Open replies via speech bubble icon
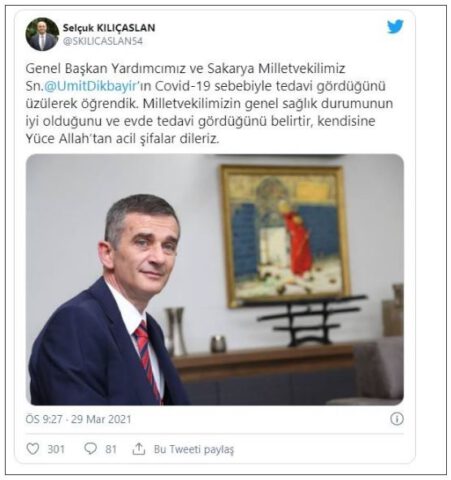The width and height of the screenshot is (451, 480). pos(90,449)
